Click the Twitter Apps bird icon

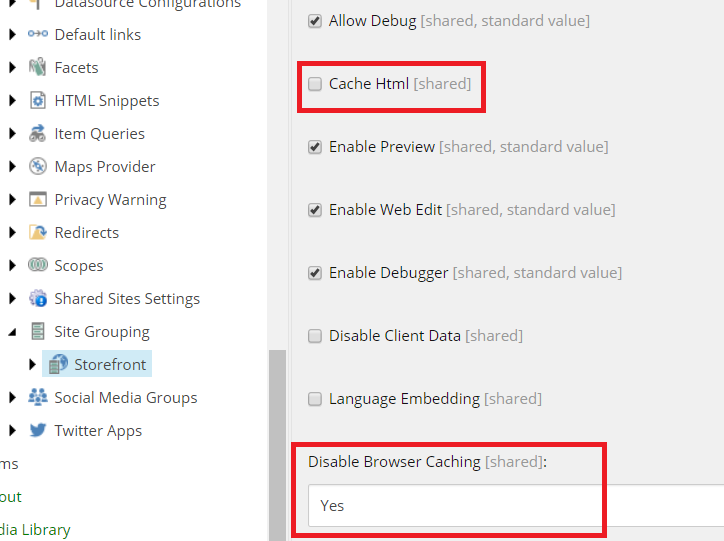[x=38, y=431]
